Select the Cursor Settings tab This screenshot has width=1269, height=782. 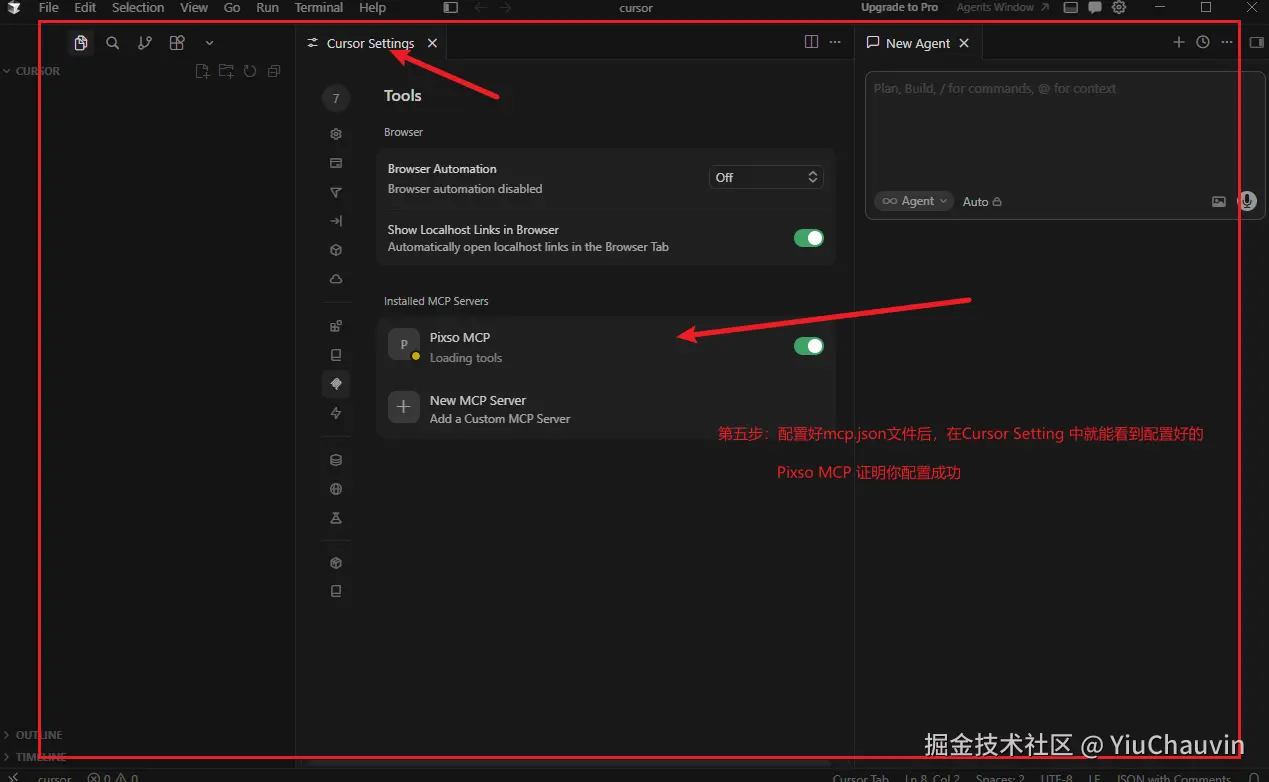pos(370,43)
